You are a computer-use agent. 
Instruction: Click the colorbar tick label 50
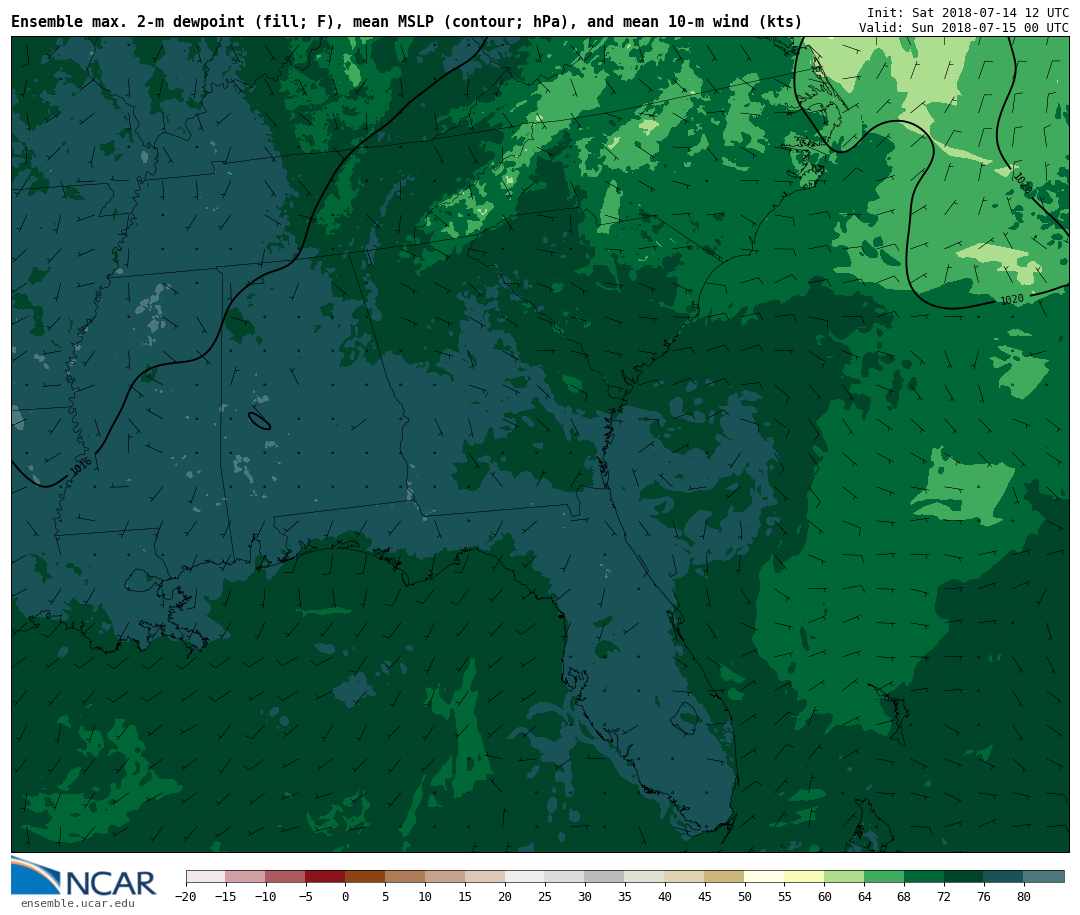tap(745, 896)
